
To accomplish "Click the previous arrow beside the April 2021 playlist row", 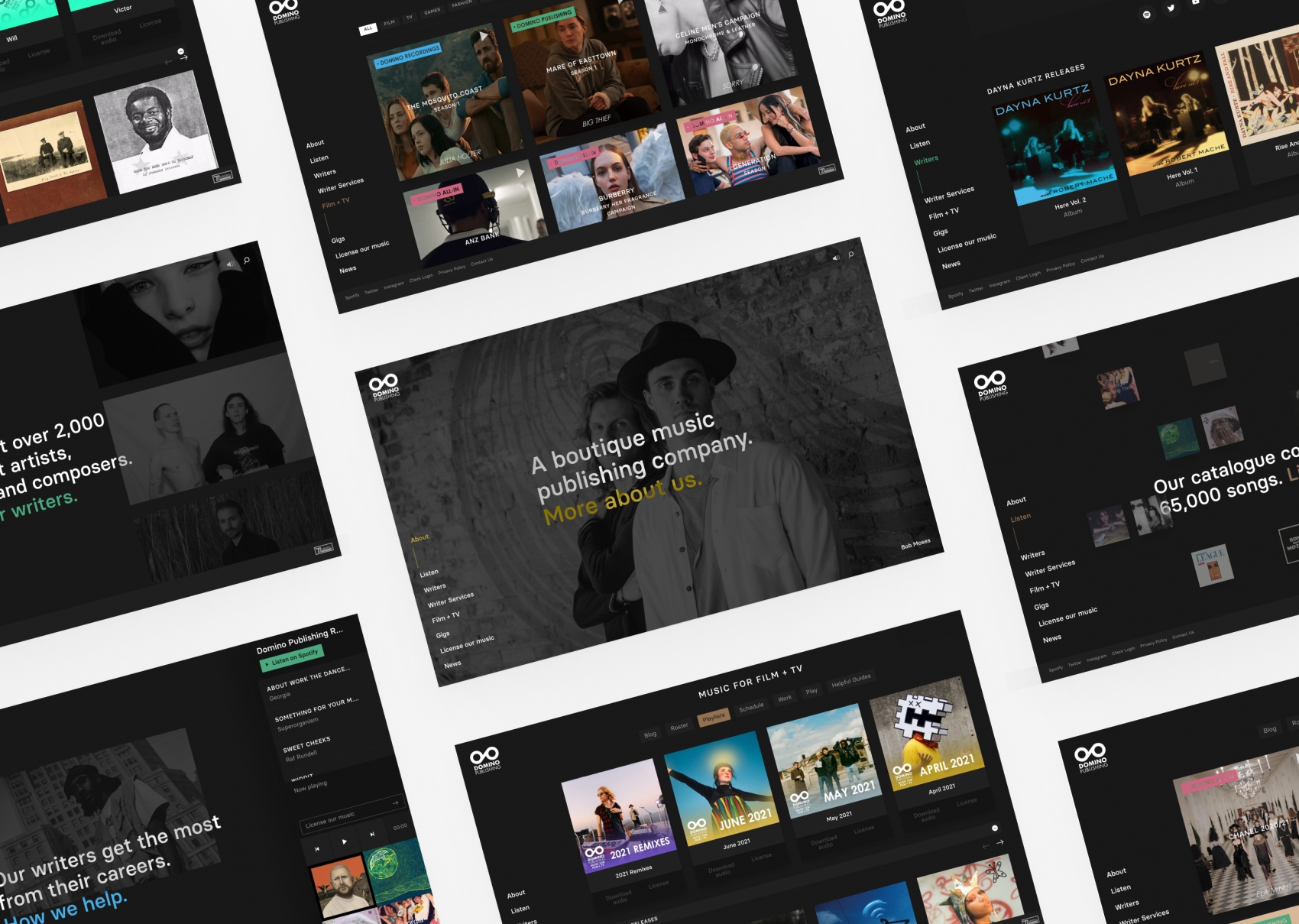I will pyautogui.click(x=986, y=846).
